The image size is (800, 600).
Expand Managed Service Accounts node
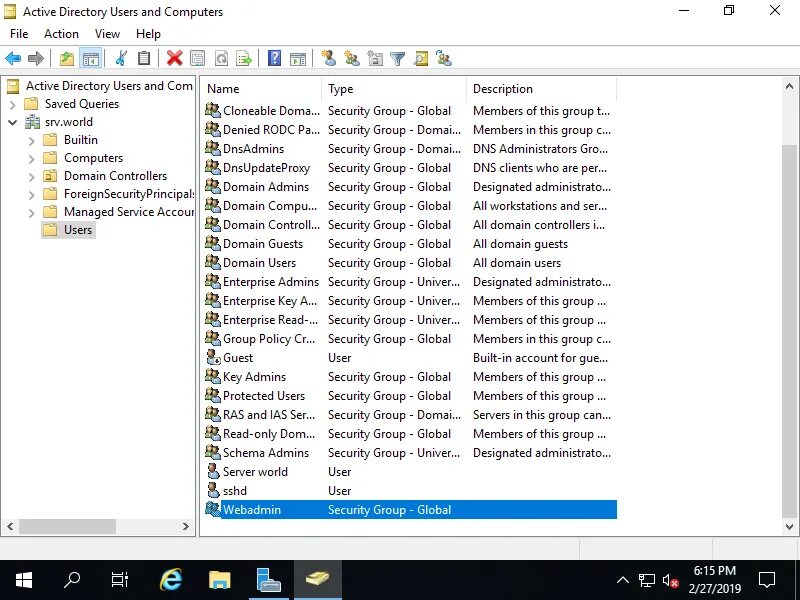[x=32, y=212]
